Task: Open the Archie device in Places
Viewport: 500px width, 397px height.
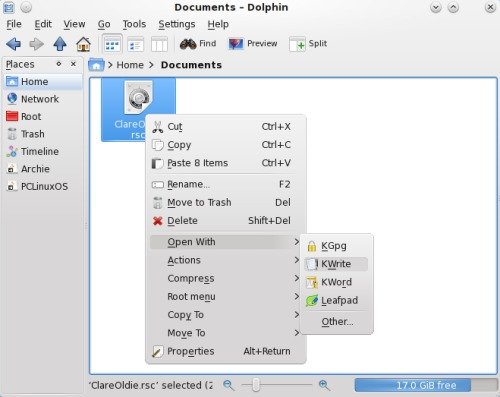Action: click(x=43, y=169)
